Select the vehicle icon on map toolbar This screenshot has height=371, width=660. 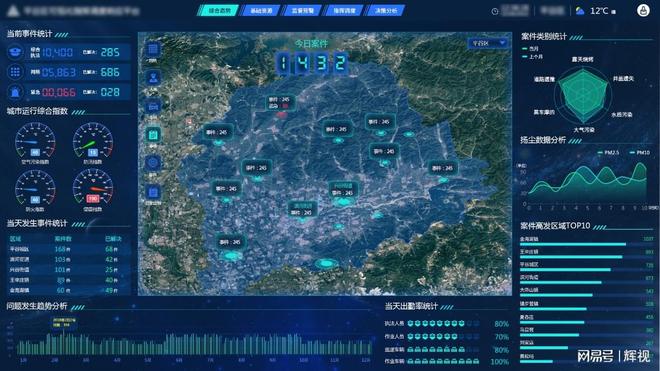point(153,107)
